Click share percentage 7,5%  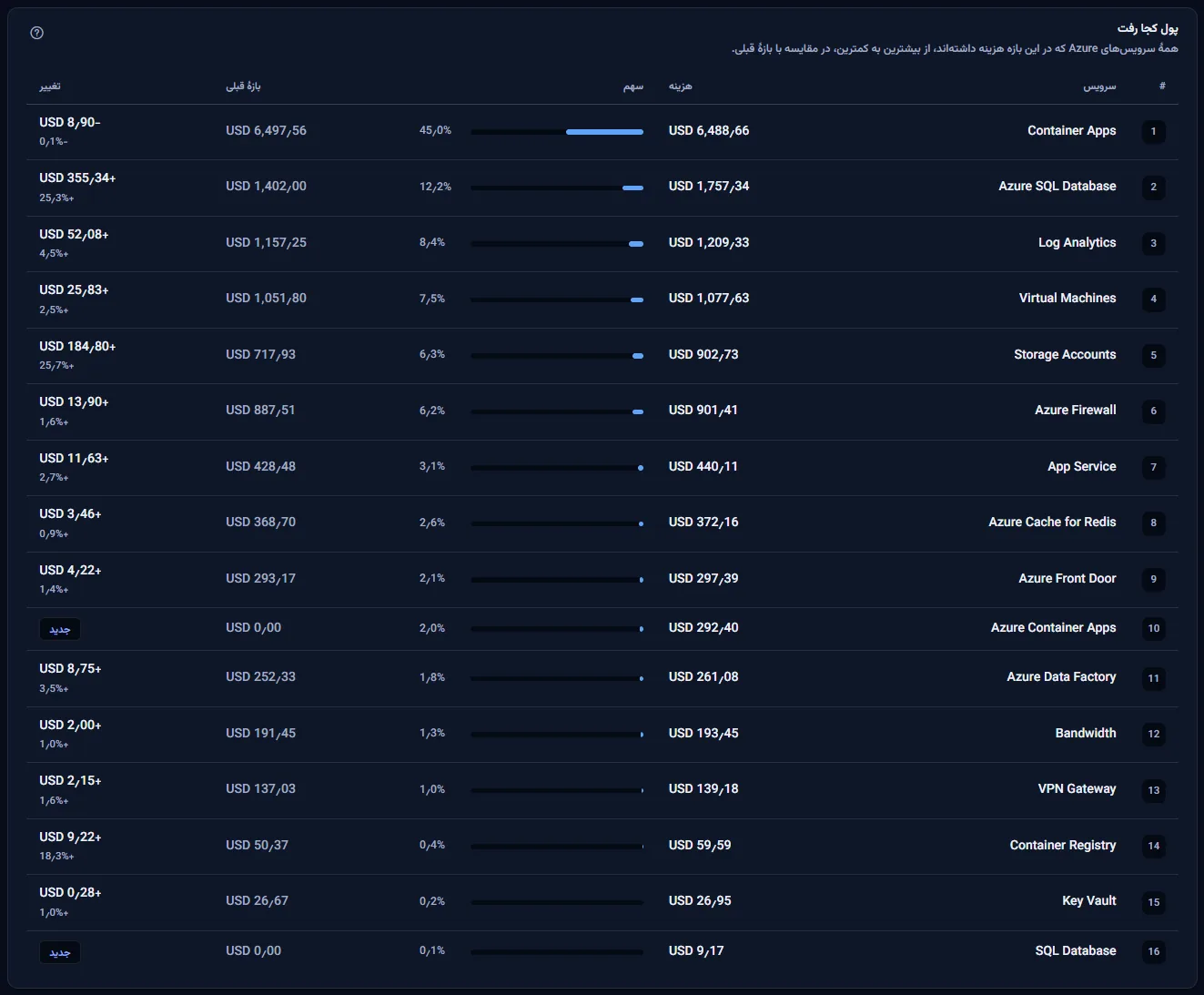pos(432,299)
